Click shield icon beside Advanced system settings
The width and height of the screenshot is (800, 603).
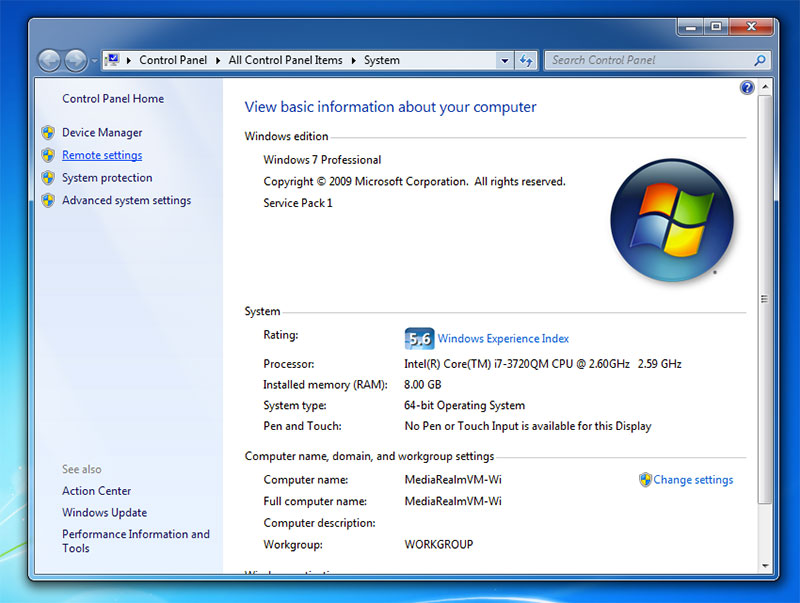(x=48, y=200)
